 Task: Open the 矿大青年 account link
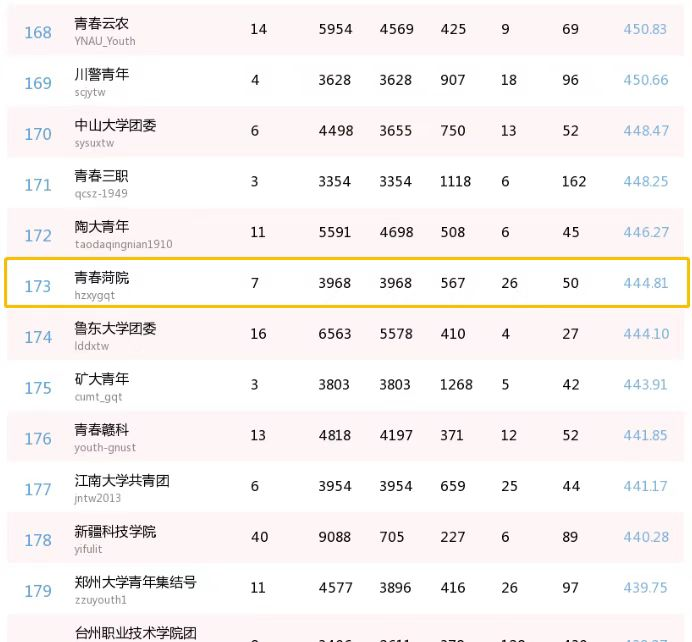point(102,379)
